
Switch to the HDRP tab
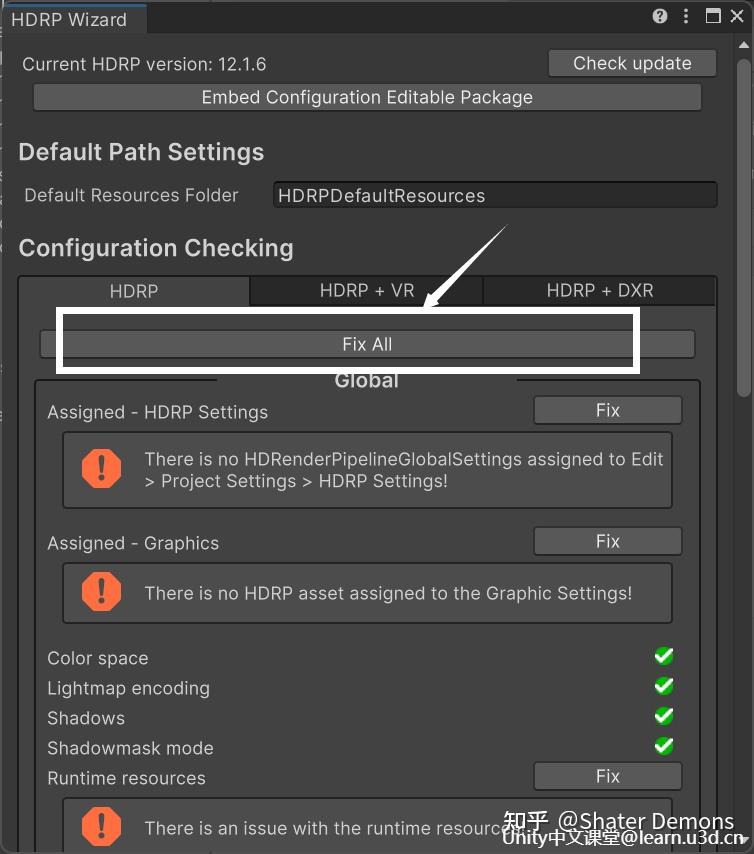click(x=134, y=291)
